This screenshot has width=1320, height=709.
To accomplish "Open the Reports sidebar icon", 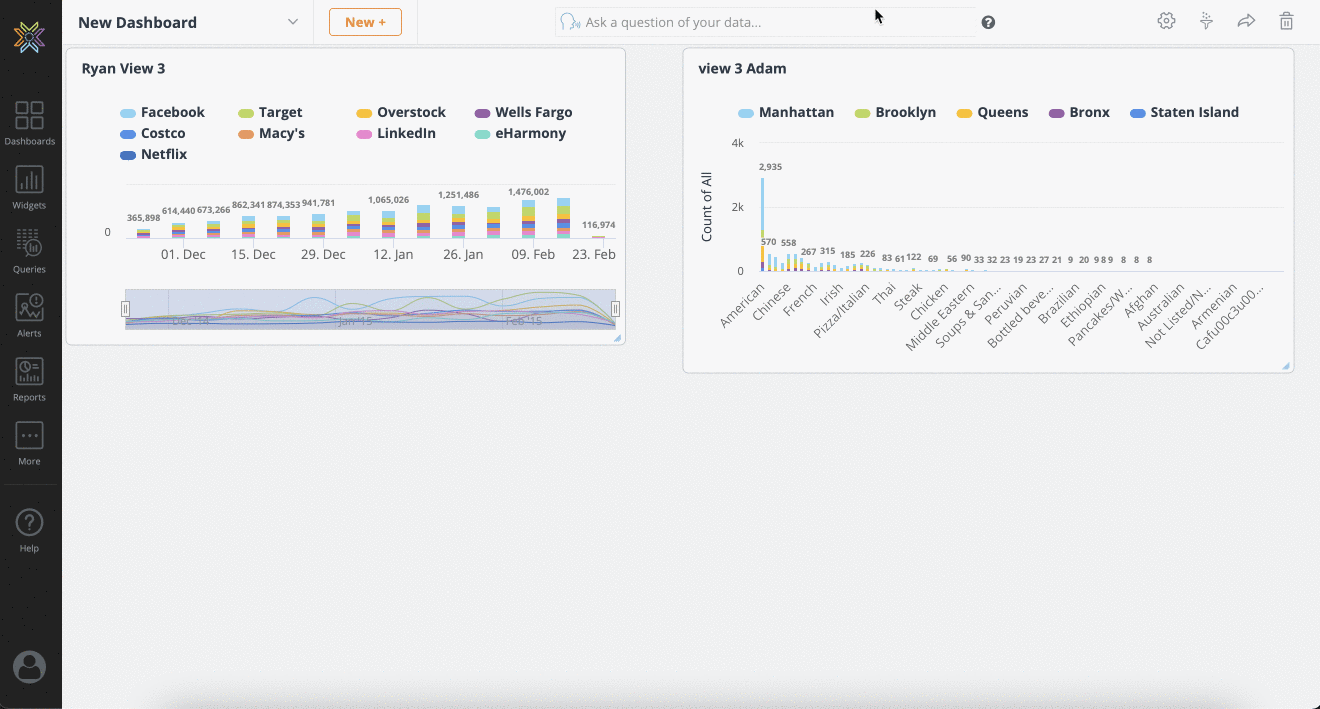I will pyautogui.click(x=29, y=378).
